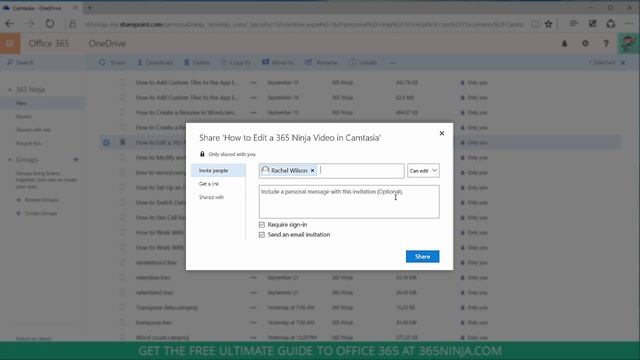Click the reading view icon in address bar

tap(535, 24)
